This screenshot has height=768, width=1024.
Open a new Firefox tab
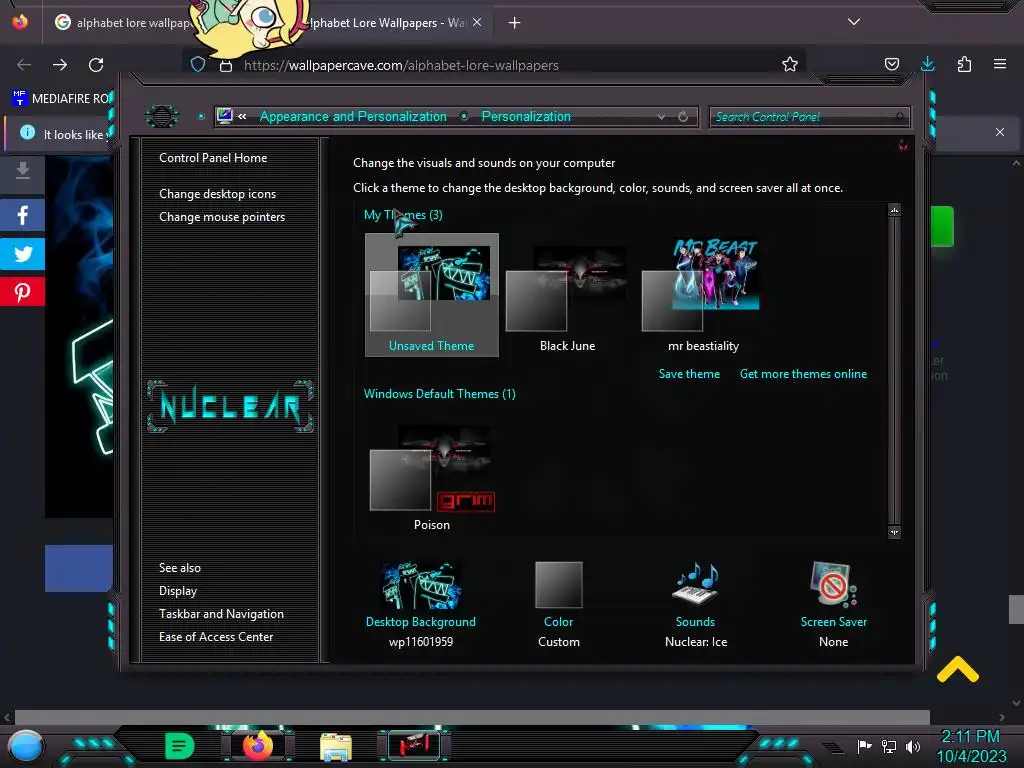pos(515,23)
